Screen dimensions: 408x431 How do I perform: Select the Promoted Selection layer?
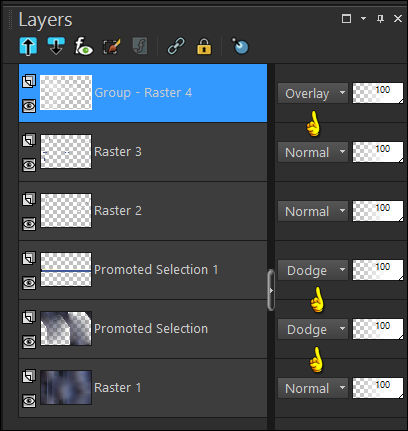coord(143,329)
